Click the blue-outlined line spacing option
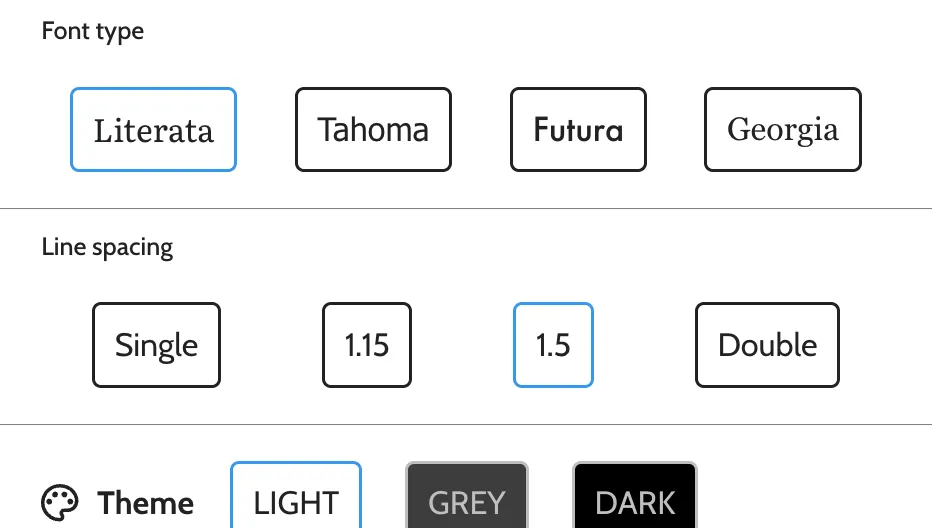This screenshot has width=932, height=528. tap(553, 345)
